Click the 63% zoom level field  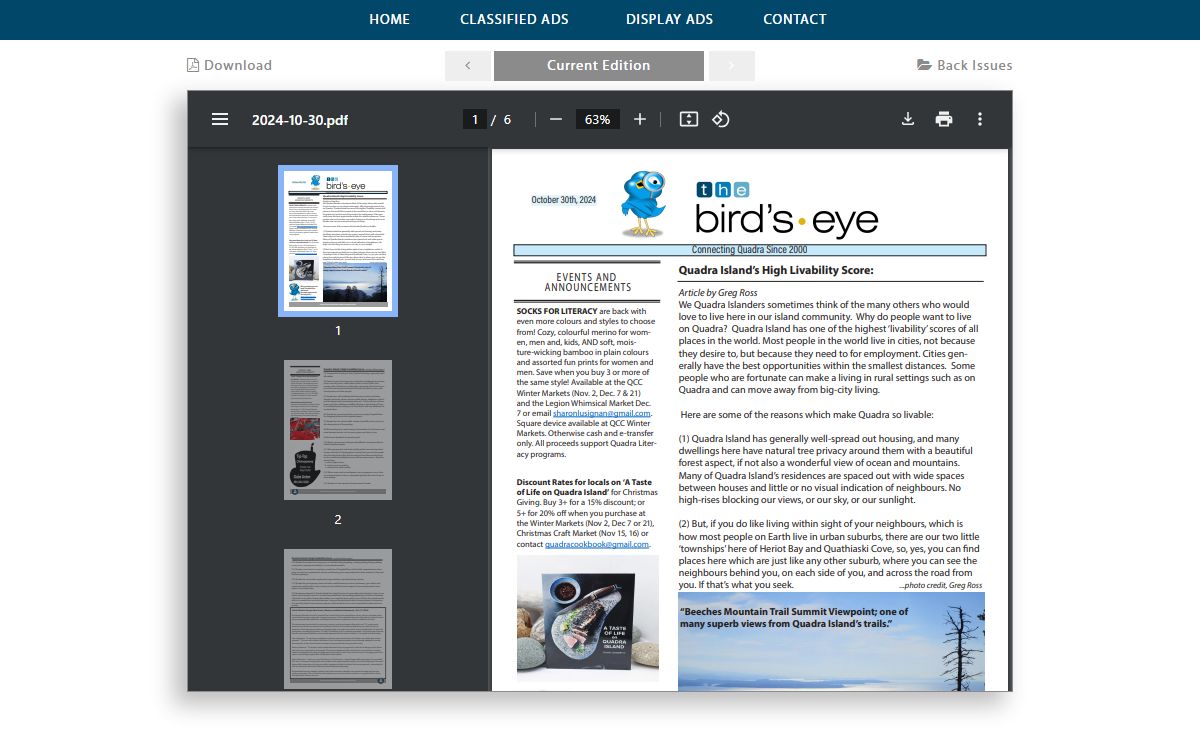click(598, 119)
